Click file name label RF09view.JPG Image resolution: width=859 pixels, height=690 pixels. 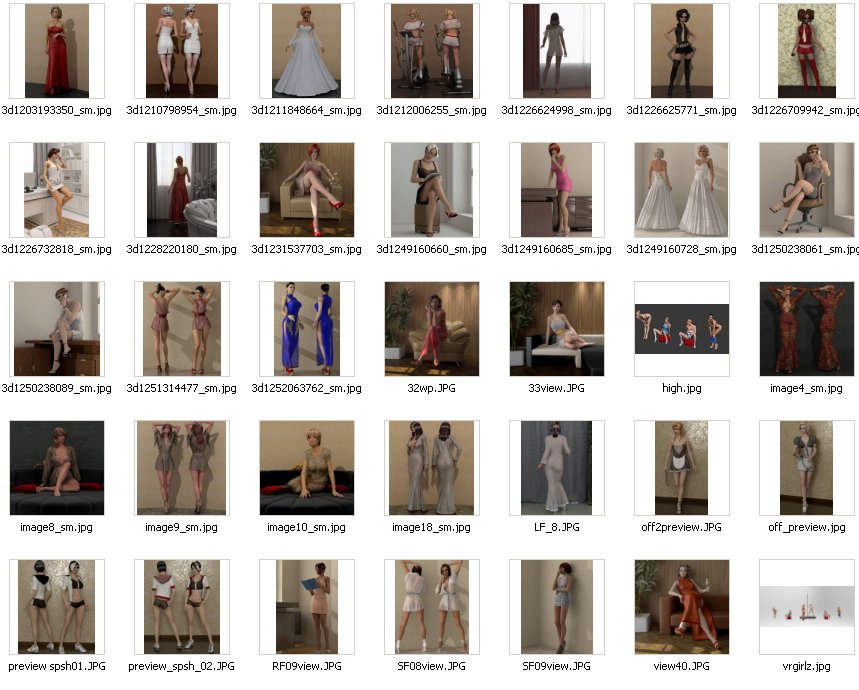[x=307, y=667]
